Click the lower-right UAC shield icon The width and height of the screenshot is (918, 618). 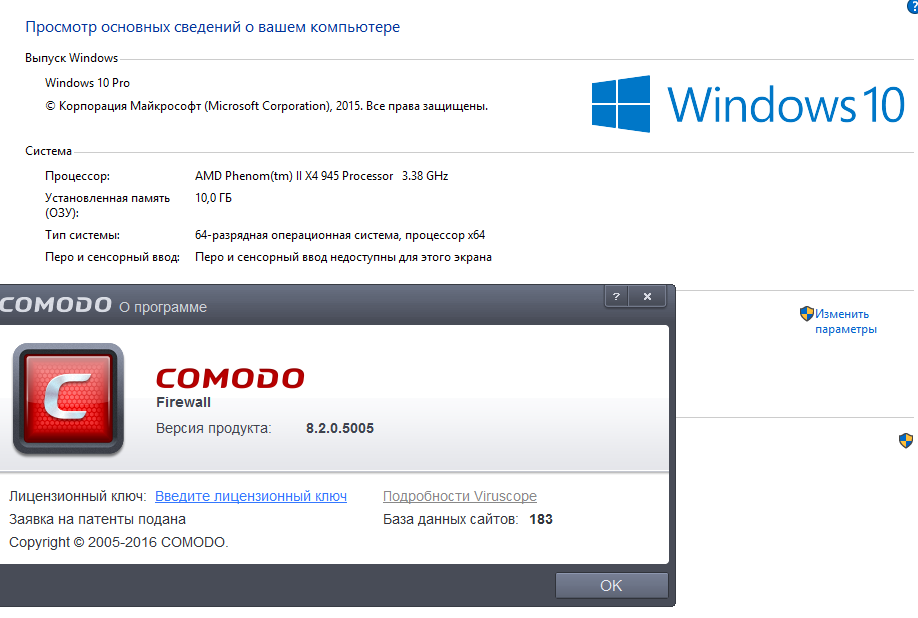[x=906, y=440]
